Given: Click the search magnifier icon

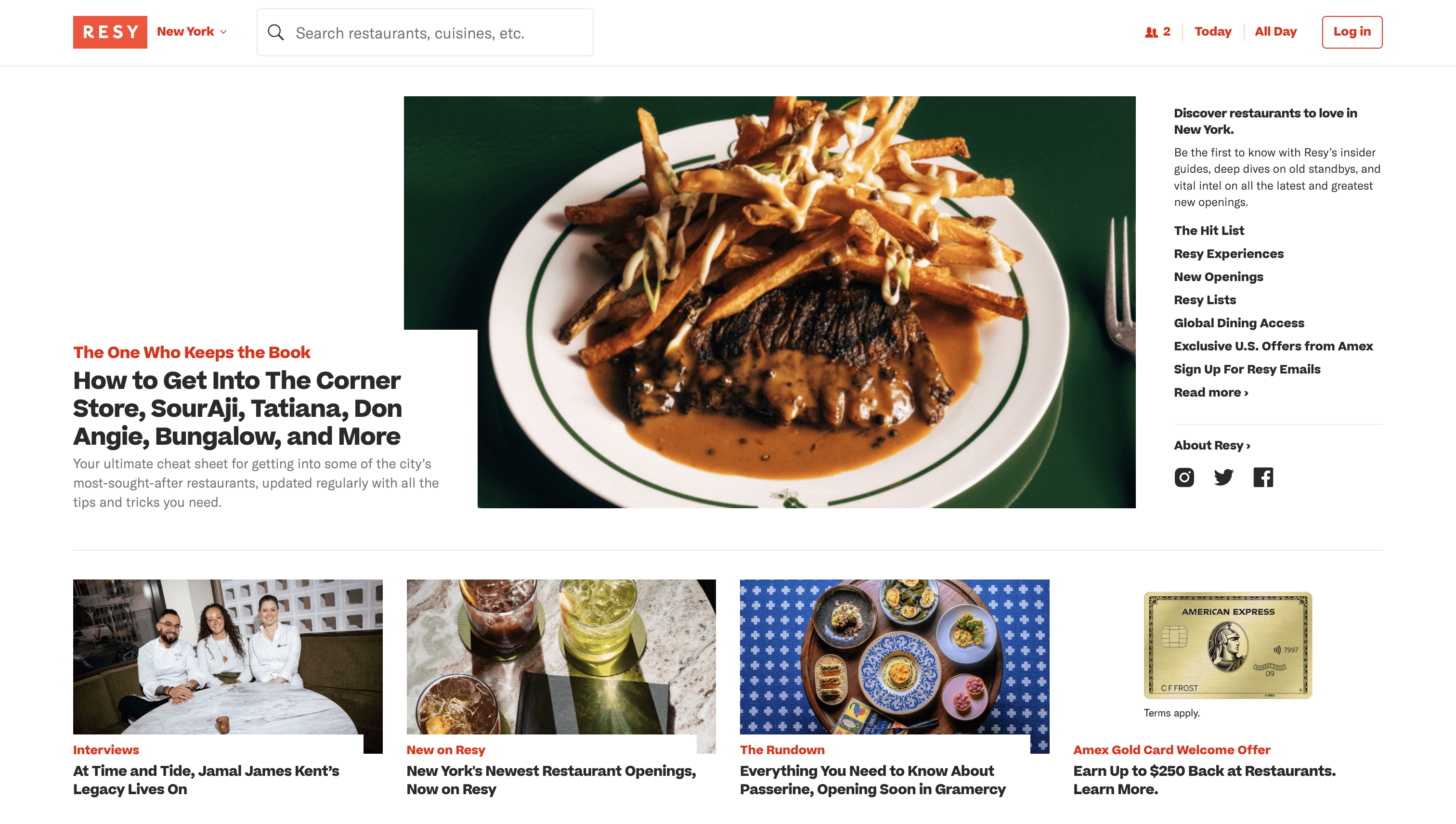Looking at the screenshot, I should [276, 32].
